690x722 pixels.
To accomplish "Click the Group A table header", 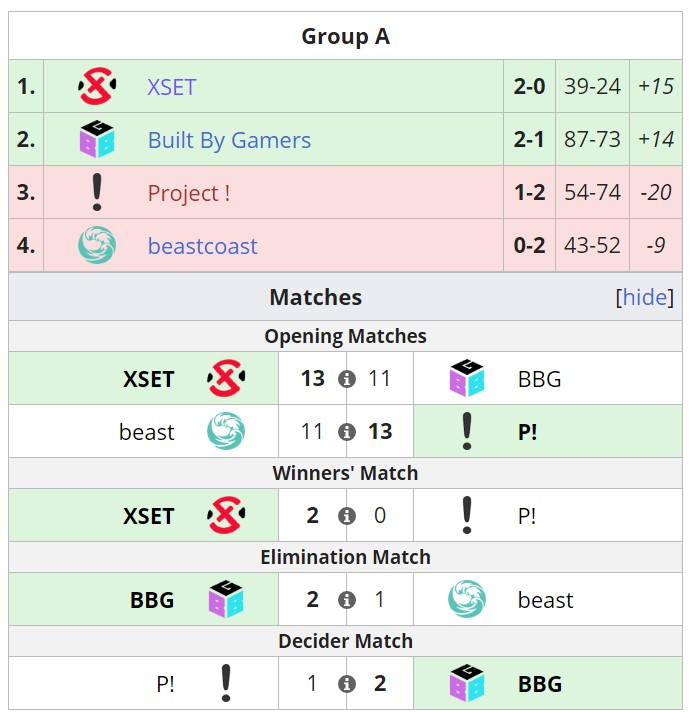I will point(345,36).
